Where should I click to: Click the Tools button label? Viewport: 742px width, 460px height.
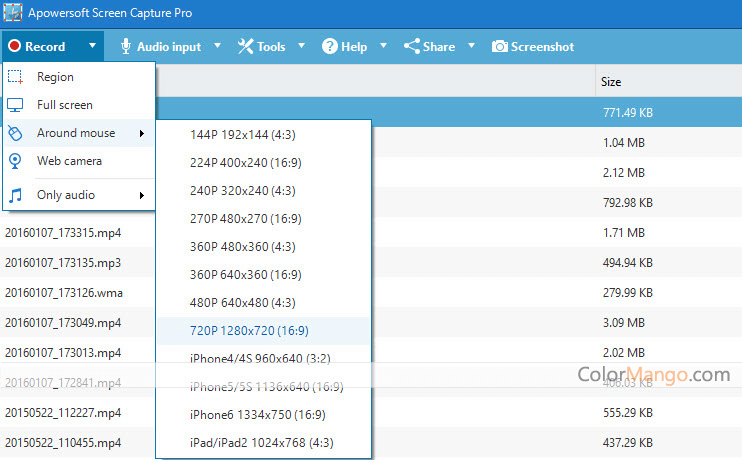click(271, 47)
